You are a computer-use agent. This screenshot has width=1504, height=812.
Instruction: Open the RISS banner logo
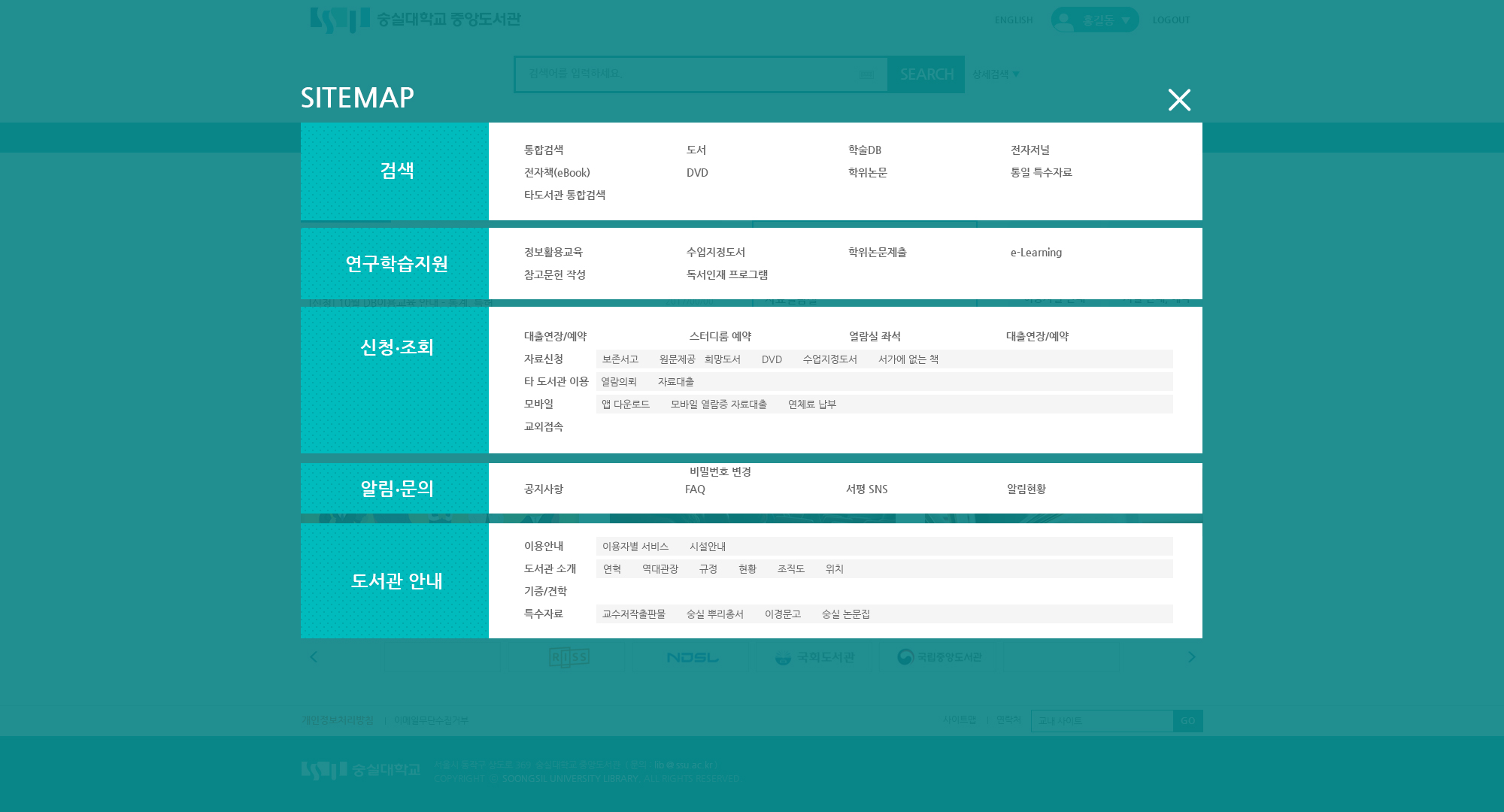coord(569,657)
